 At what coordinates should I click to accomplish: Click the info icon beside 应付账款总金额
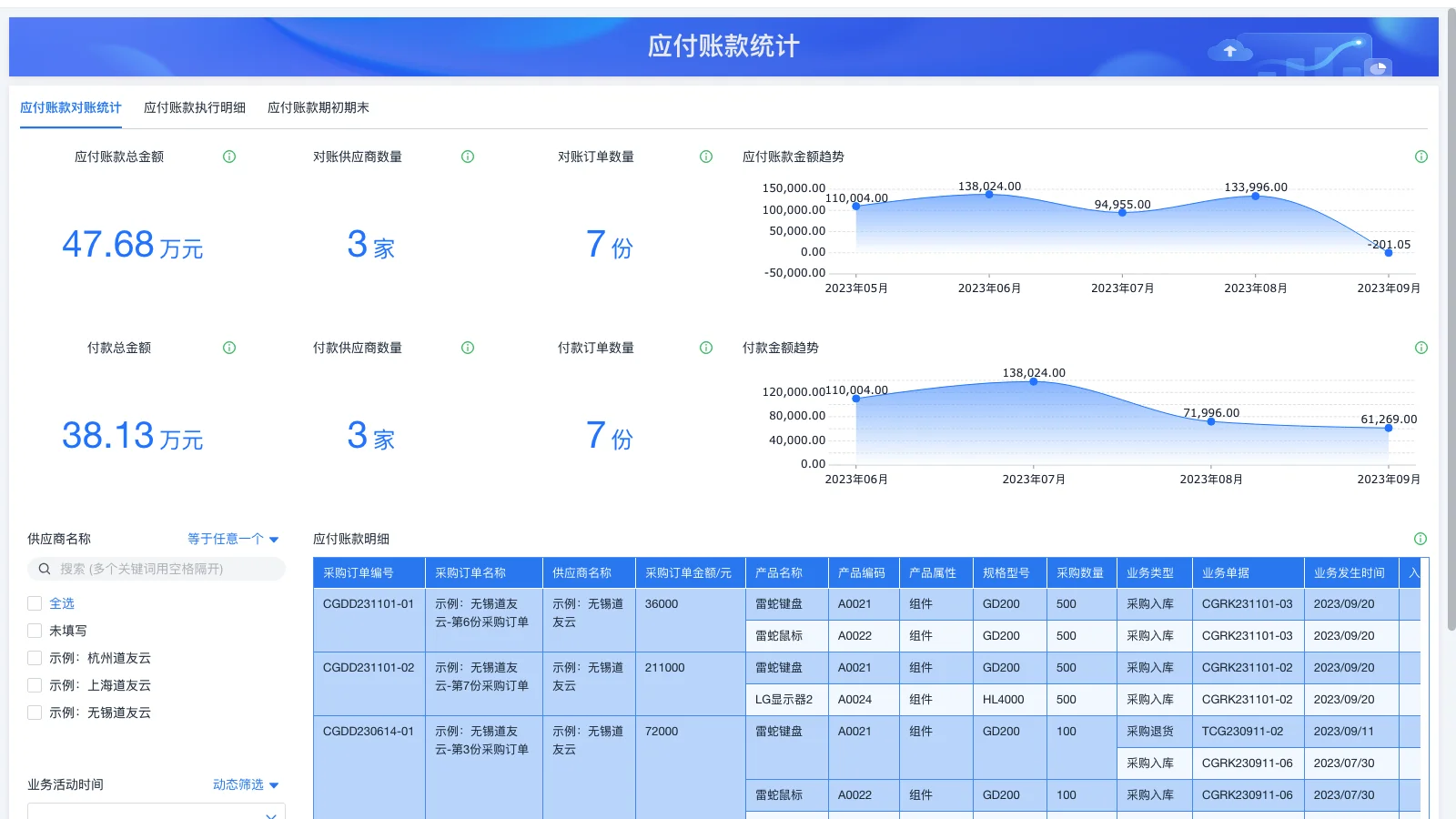coord(228,156)
